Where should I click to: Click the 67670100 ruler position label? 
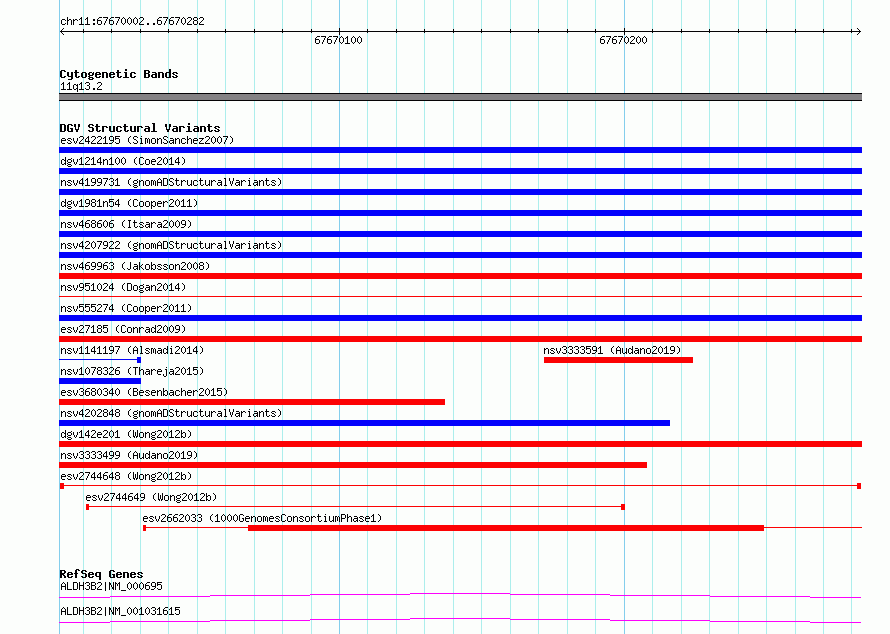point(338,40)
